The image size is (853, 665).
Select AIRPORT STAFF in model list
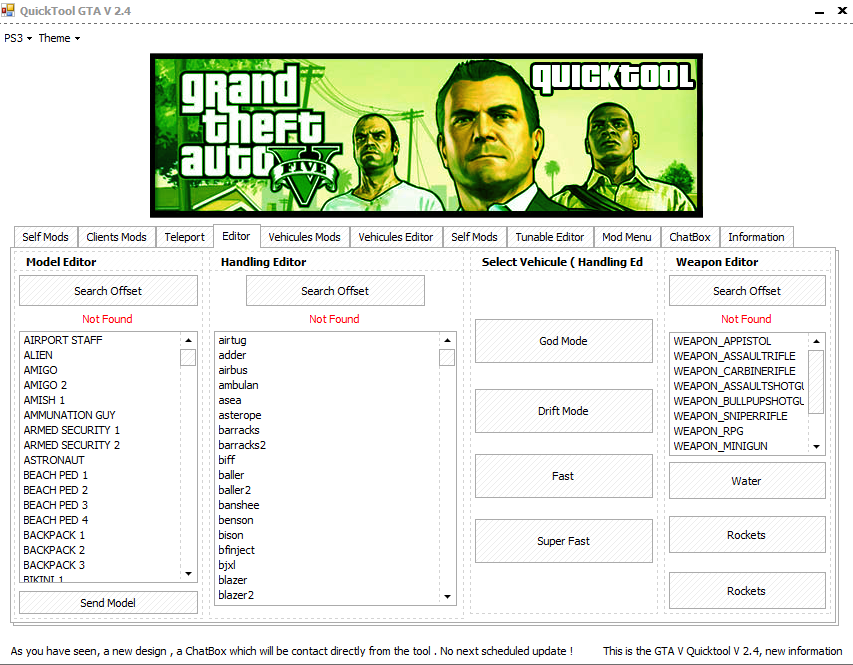pos(100,340)
